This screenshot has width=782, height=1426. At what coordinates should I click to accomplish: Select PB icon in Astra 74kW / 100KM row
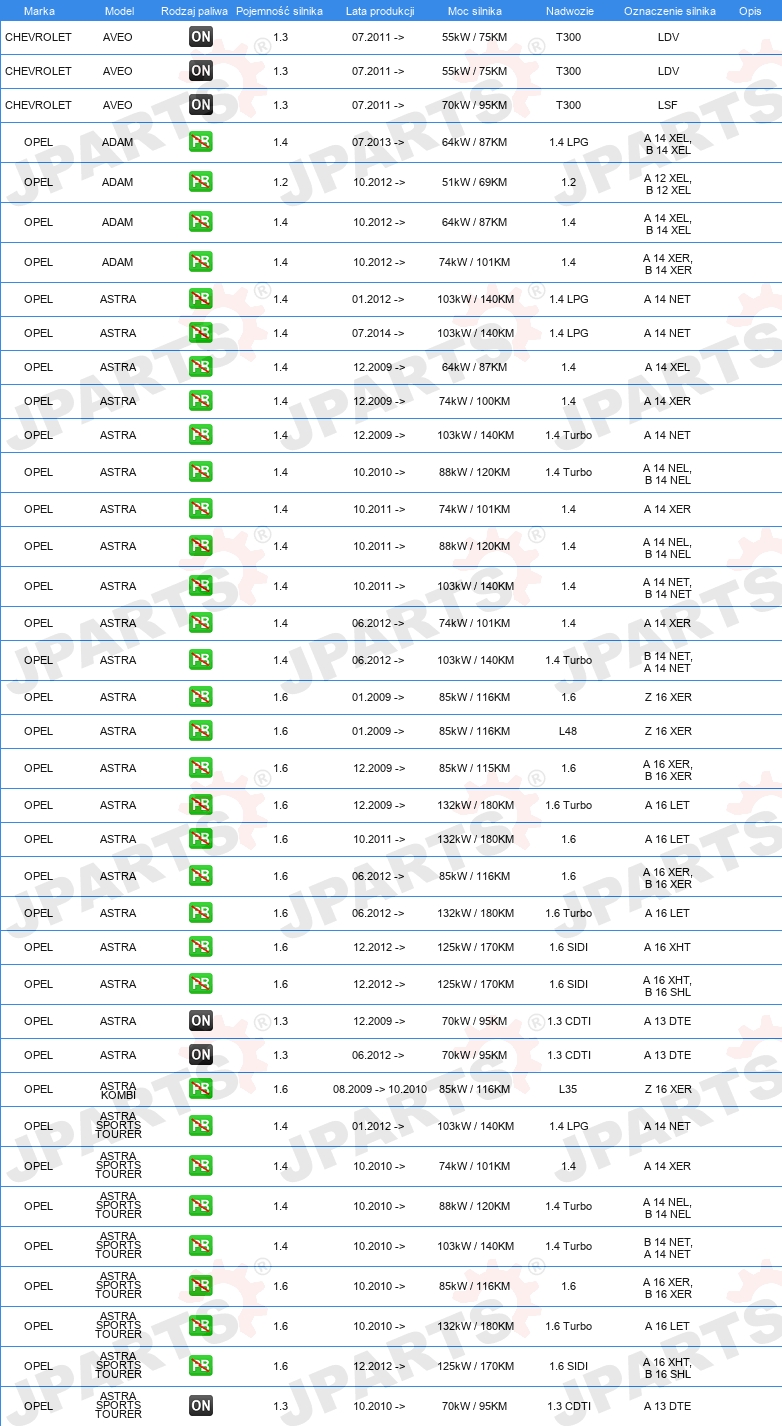tap(201, 401)
